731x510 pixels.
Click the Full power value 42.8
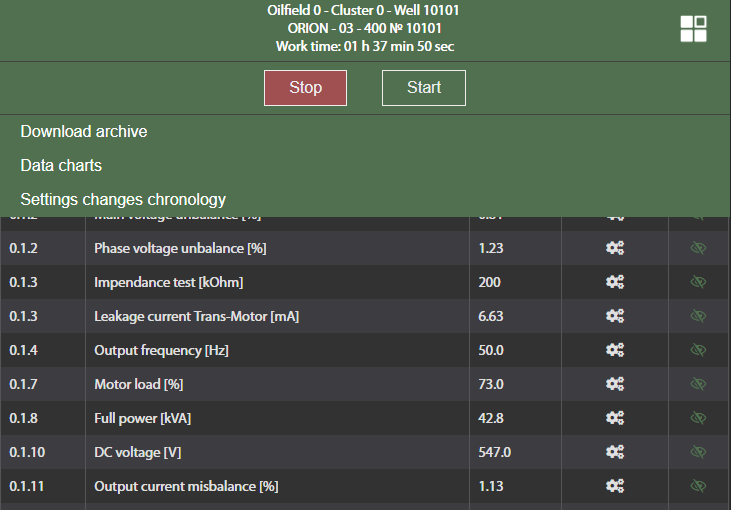tap(491, 418)
